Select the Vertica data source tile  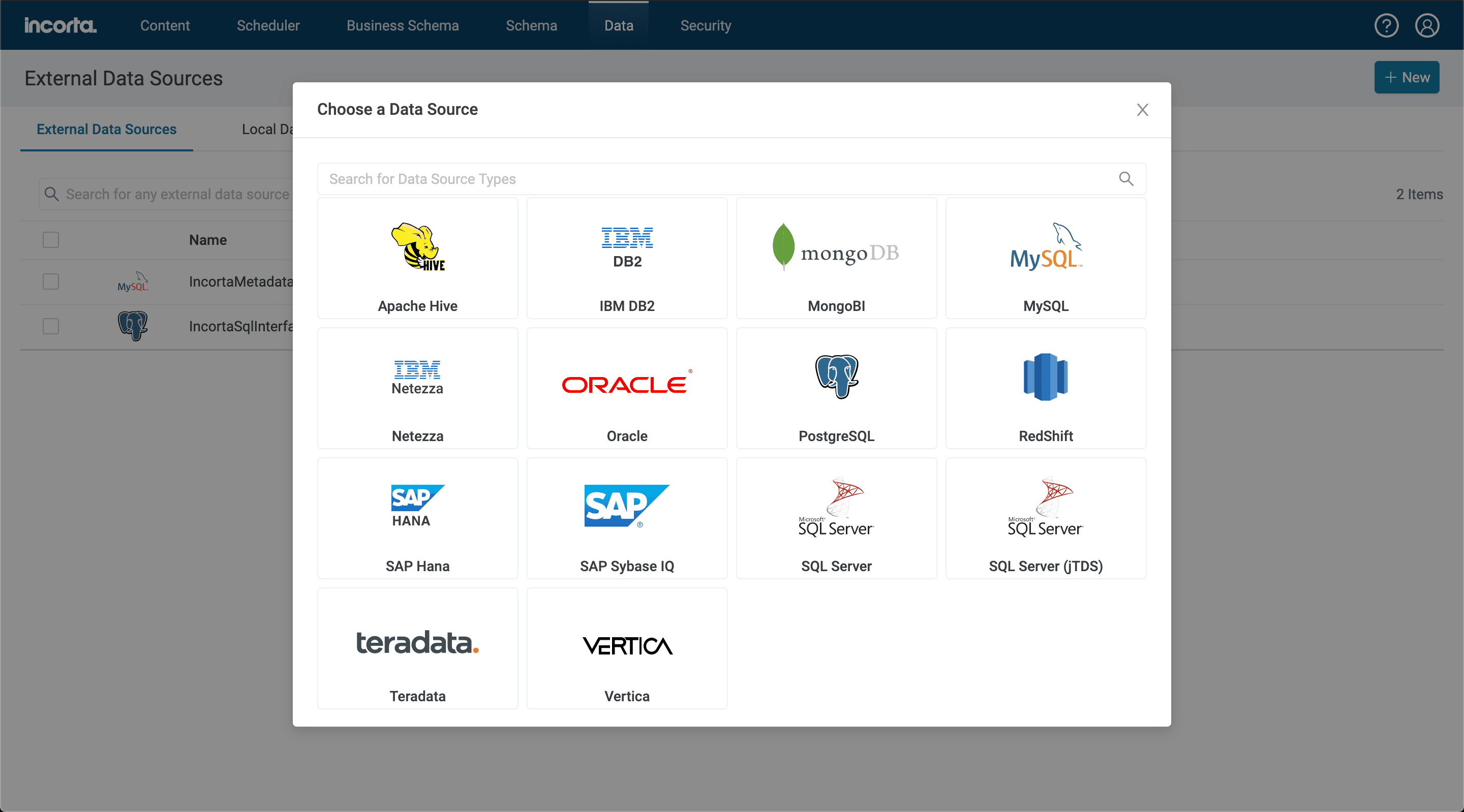(626, 648)
